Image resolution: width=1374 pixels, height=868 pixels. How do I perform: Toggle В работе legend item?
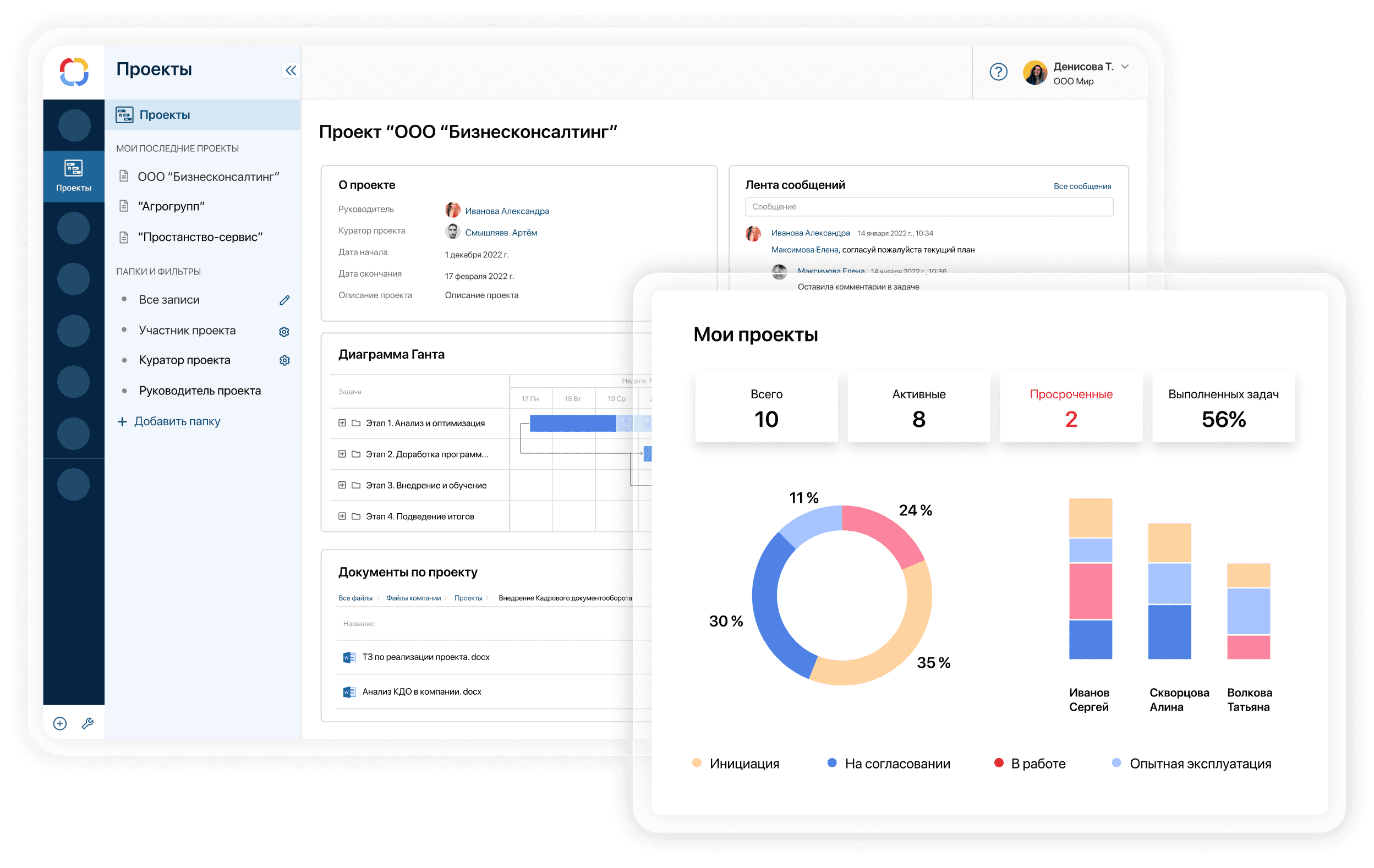[x=1030, y=763]
